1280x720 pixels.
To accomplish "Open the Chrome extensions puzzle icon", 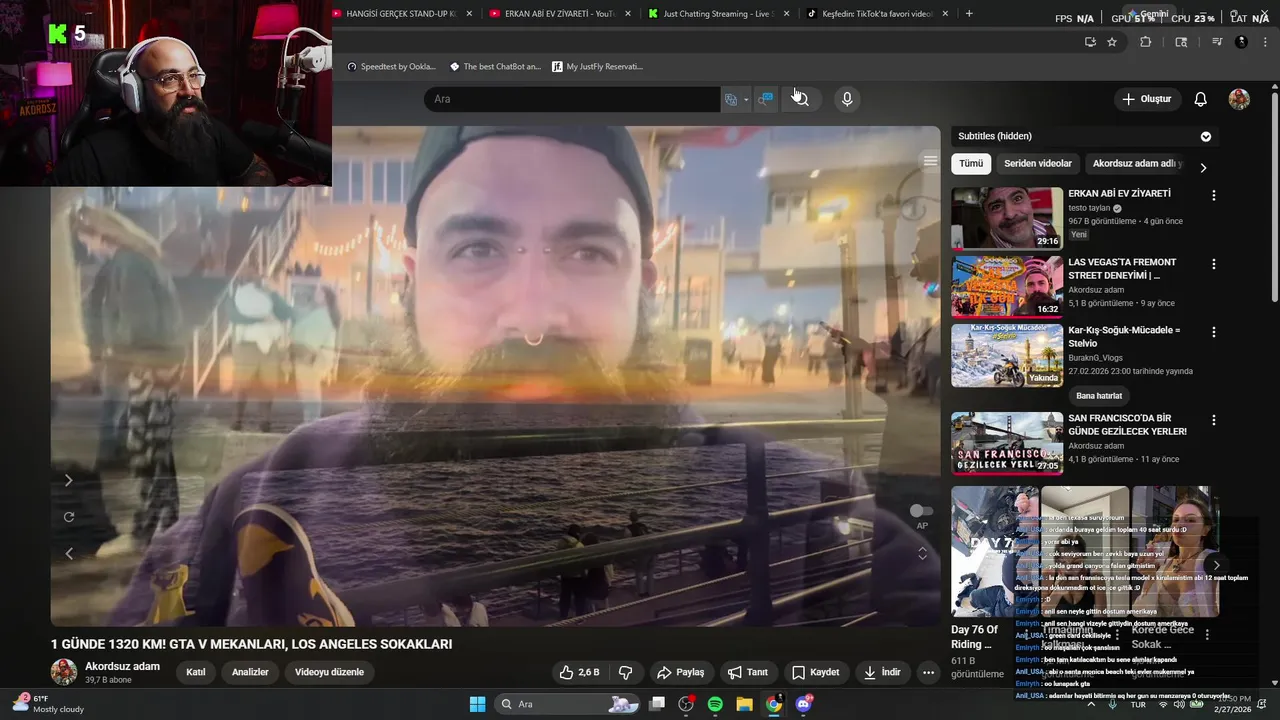I will [x=1146, y=42].
